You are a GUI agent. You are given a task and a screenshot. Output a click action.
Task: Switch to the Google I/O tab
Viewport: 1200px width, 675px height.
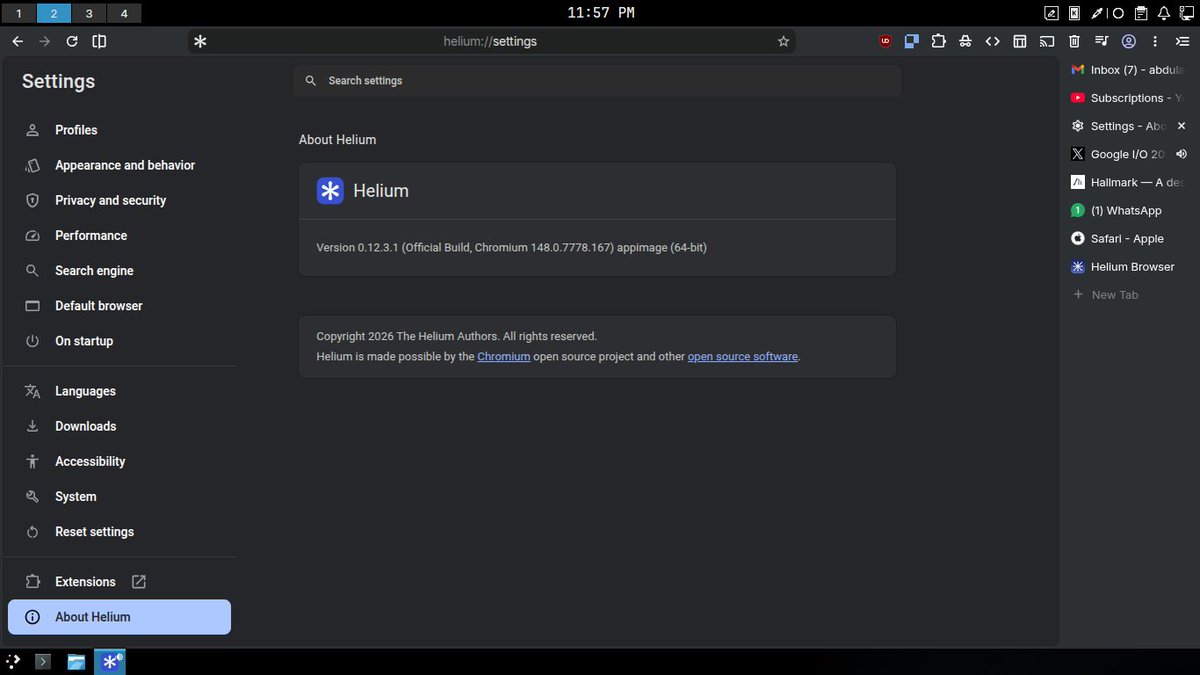tap(1120, 154)
